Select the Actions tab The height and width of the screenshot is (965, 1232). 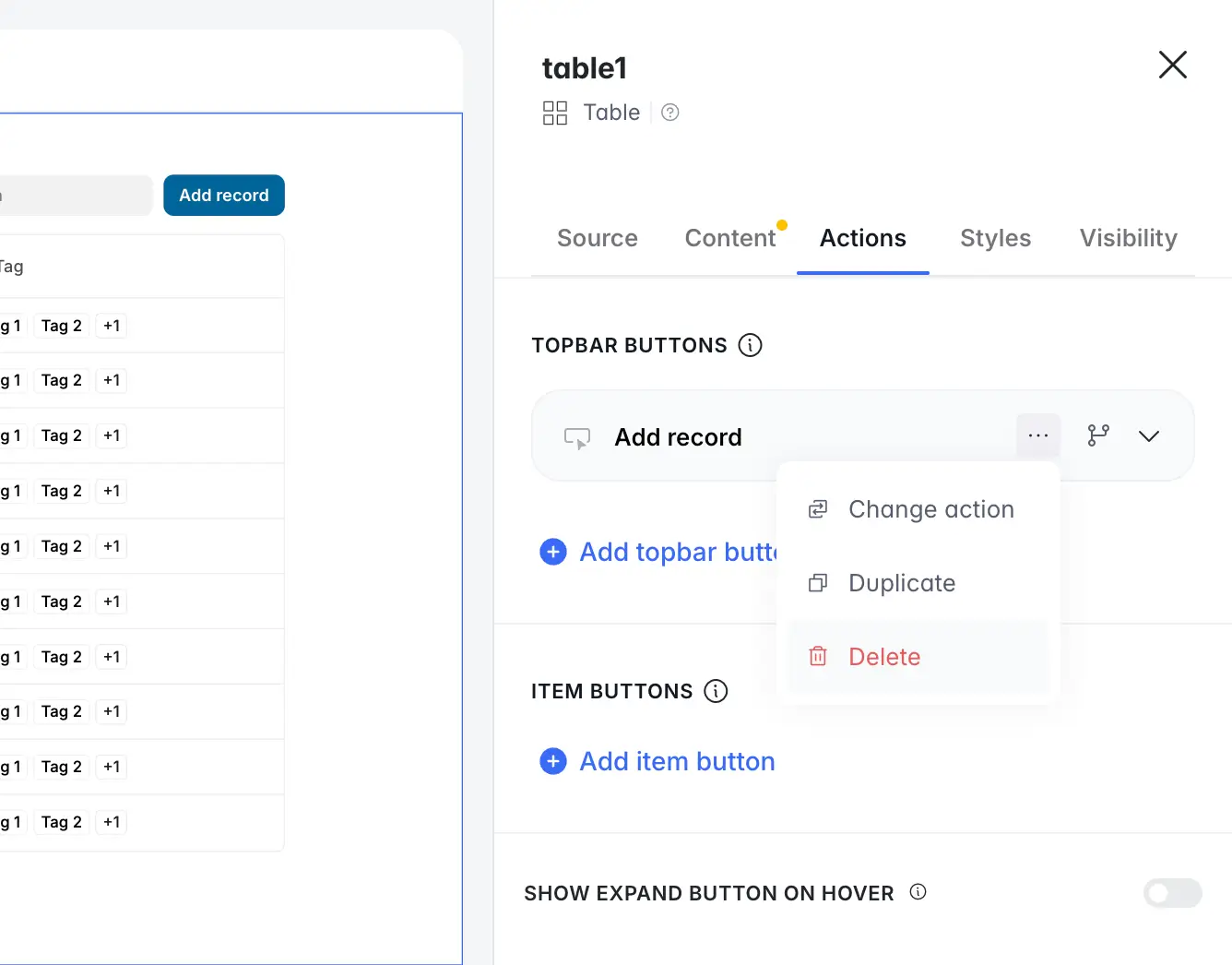point(863,238)
